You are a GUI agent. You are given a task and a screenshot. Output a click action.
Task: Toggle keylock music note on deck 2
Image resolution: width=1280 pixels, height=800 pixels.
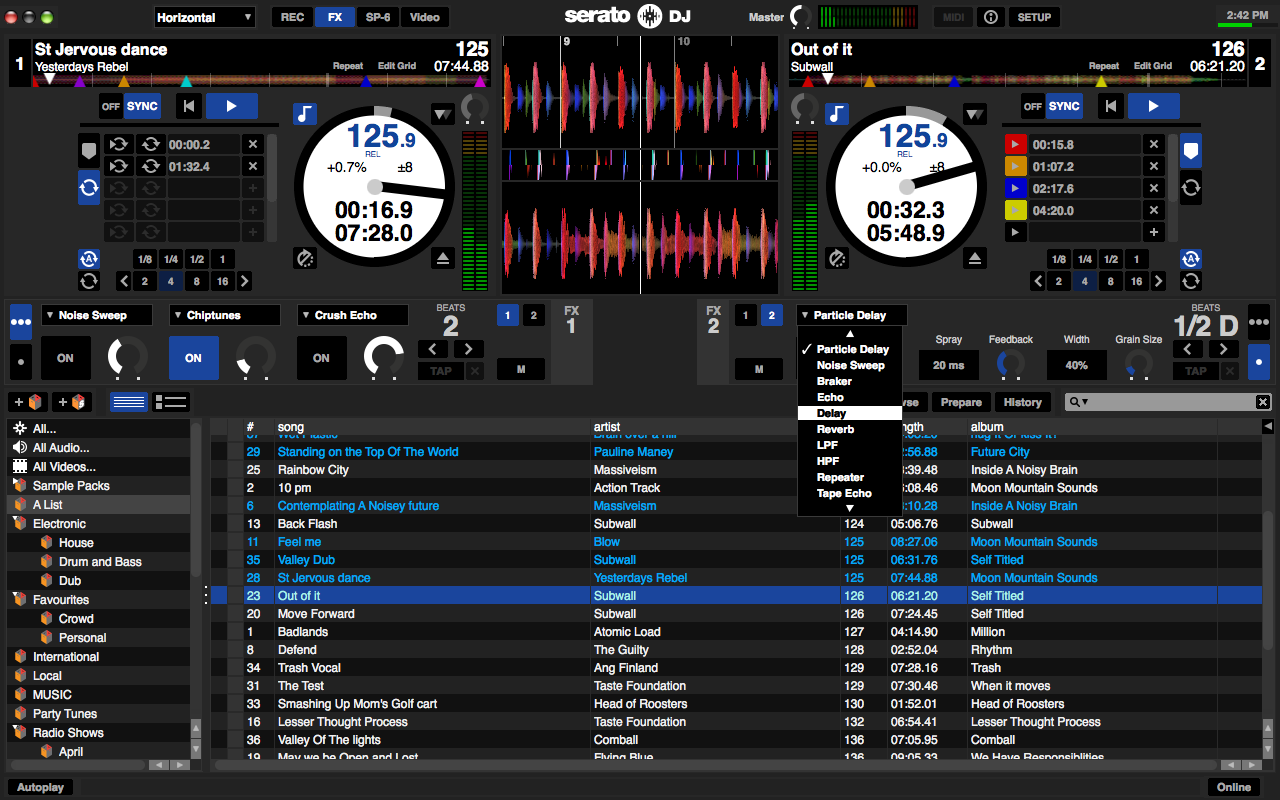coord(837,113)
